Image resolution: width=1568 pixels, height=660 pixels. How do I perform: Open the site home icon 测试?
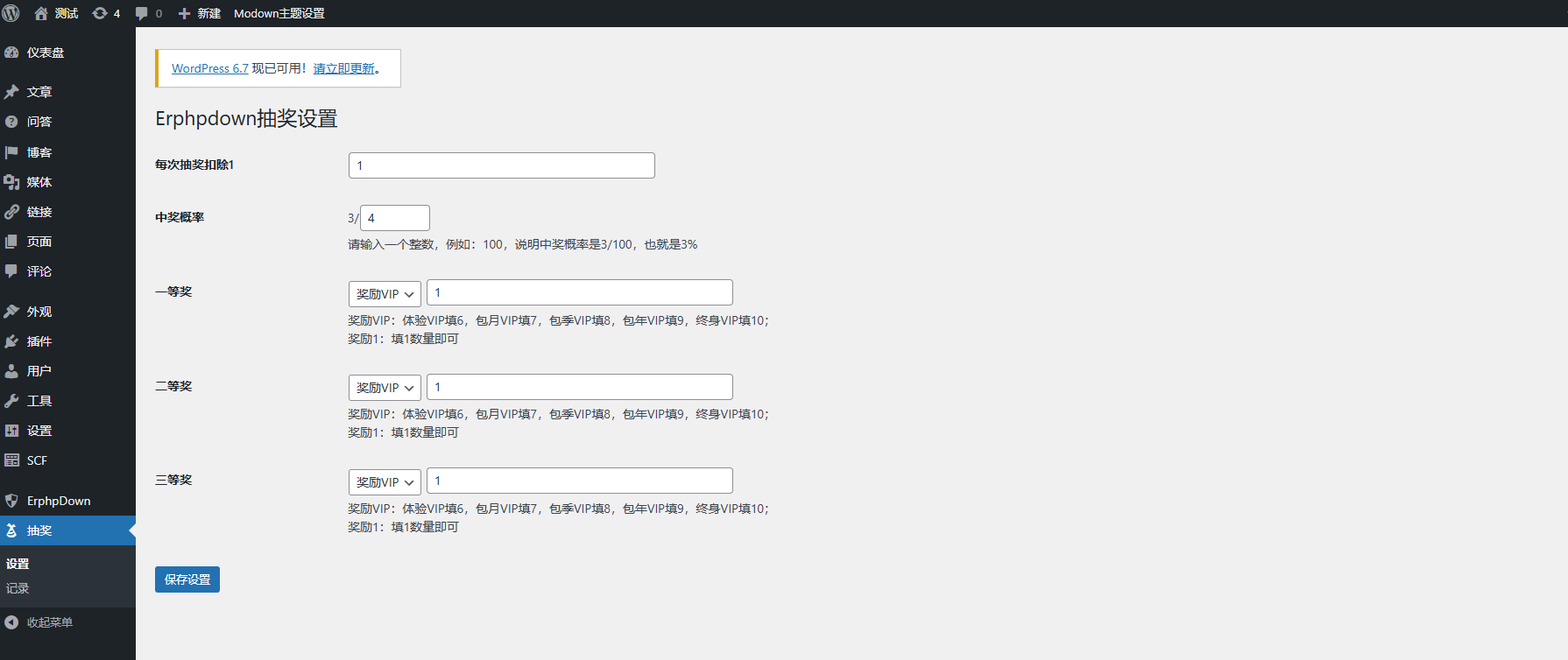(41, 13)
